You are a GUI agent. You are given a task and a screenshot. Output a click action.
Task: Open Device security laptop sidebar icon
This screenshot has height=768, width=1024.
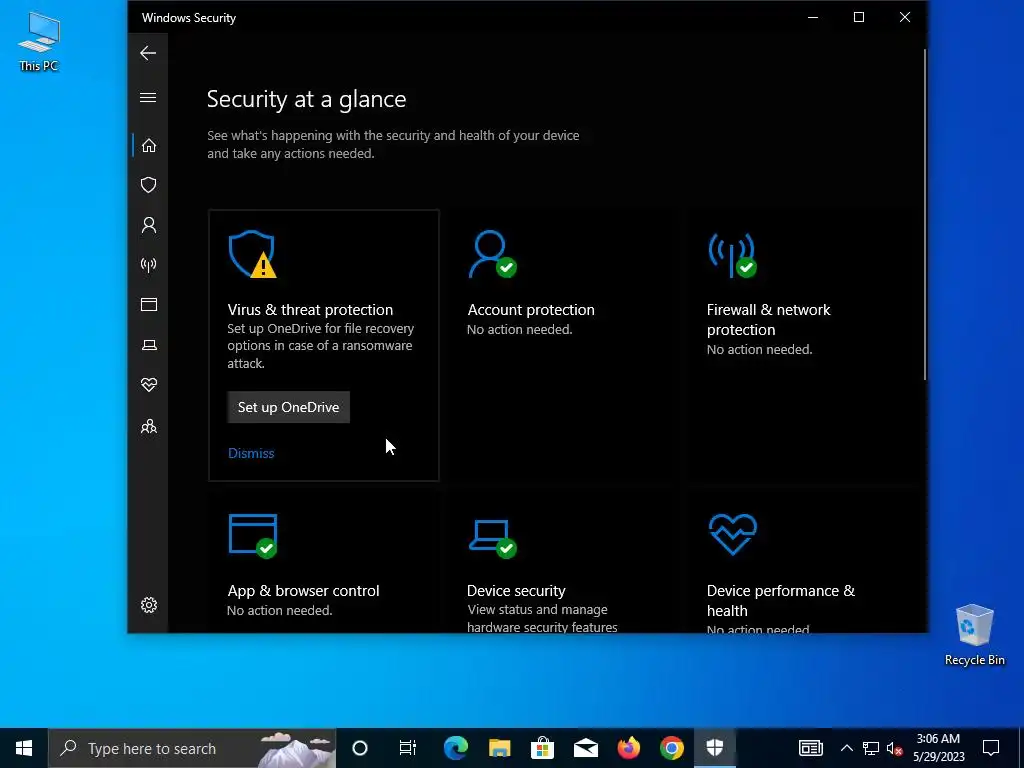[x=149, y=345]
